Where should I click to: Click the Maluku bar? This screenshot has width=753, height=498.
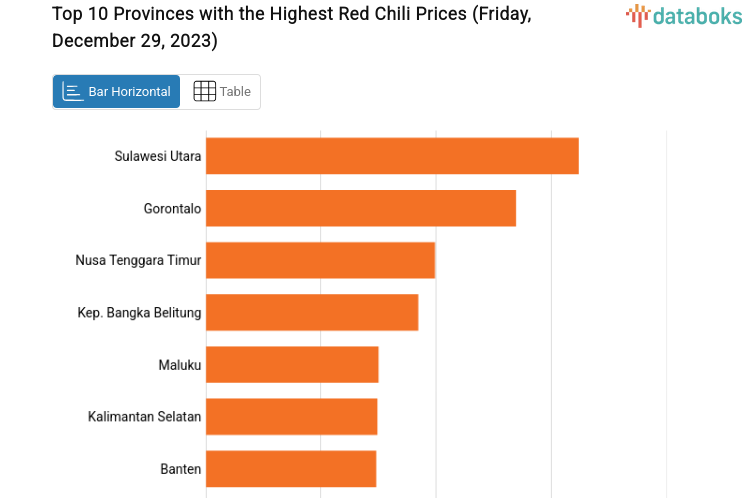click(292, 364)
